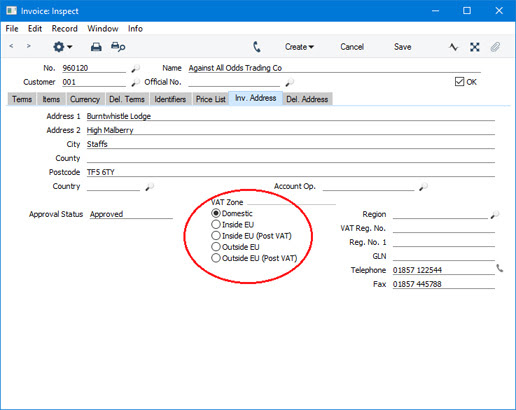This screenshot has height=410, width=516.
Task: Switch to the Inv. Address tab
Action: pyautogui.click(x=255, y=98)
